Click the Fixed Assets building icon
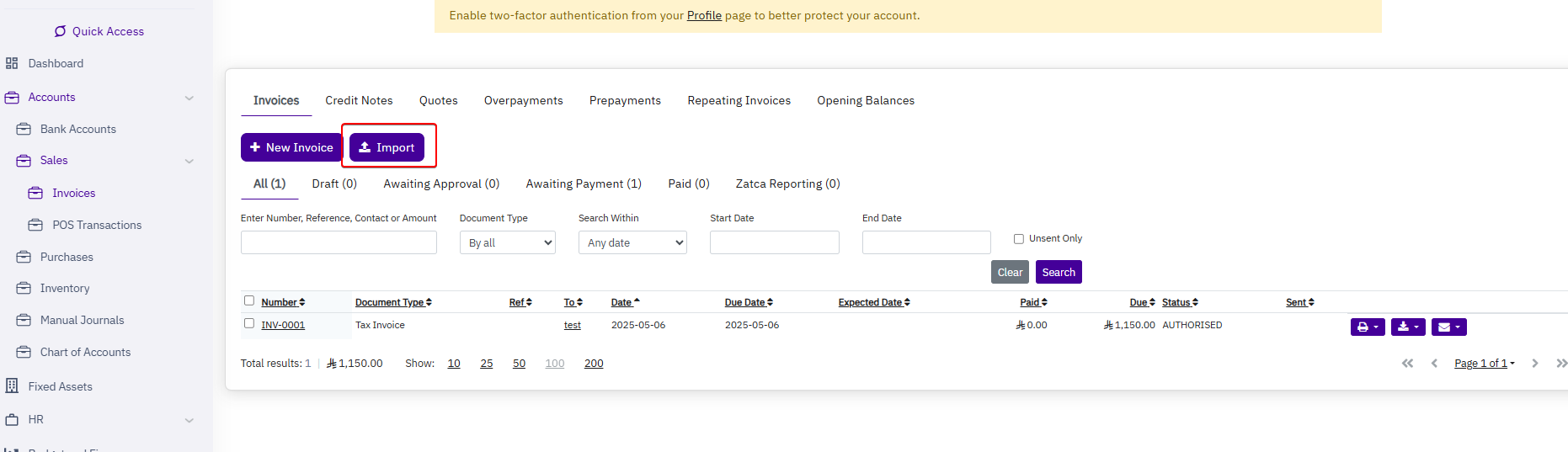 click(12, 386)
